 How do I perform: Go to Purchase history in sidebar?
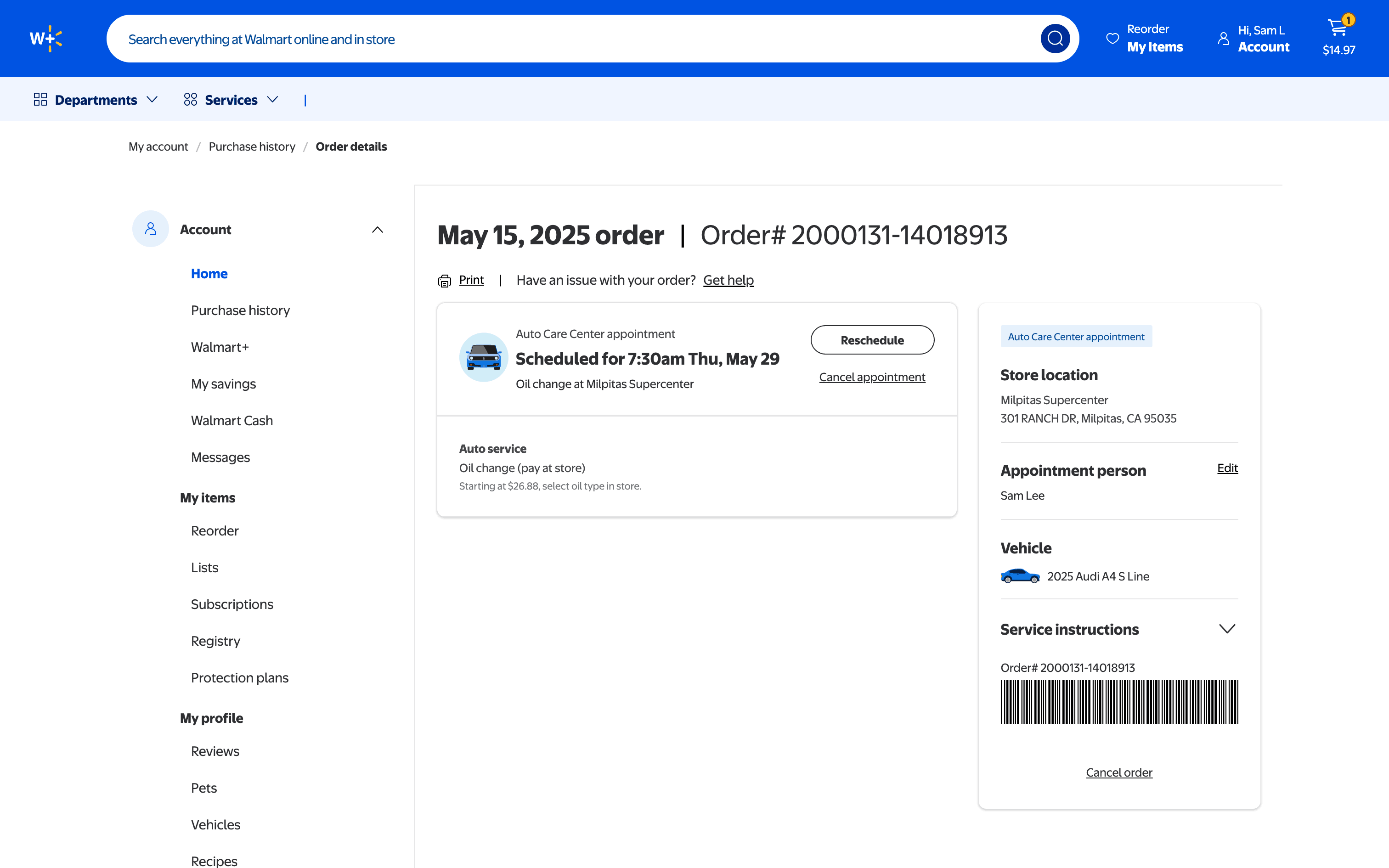click(x=240, y=310)
